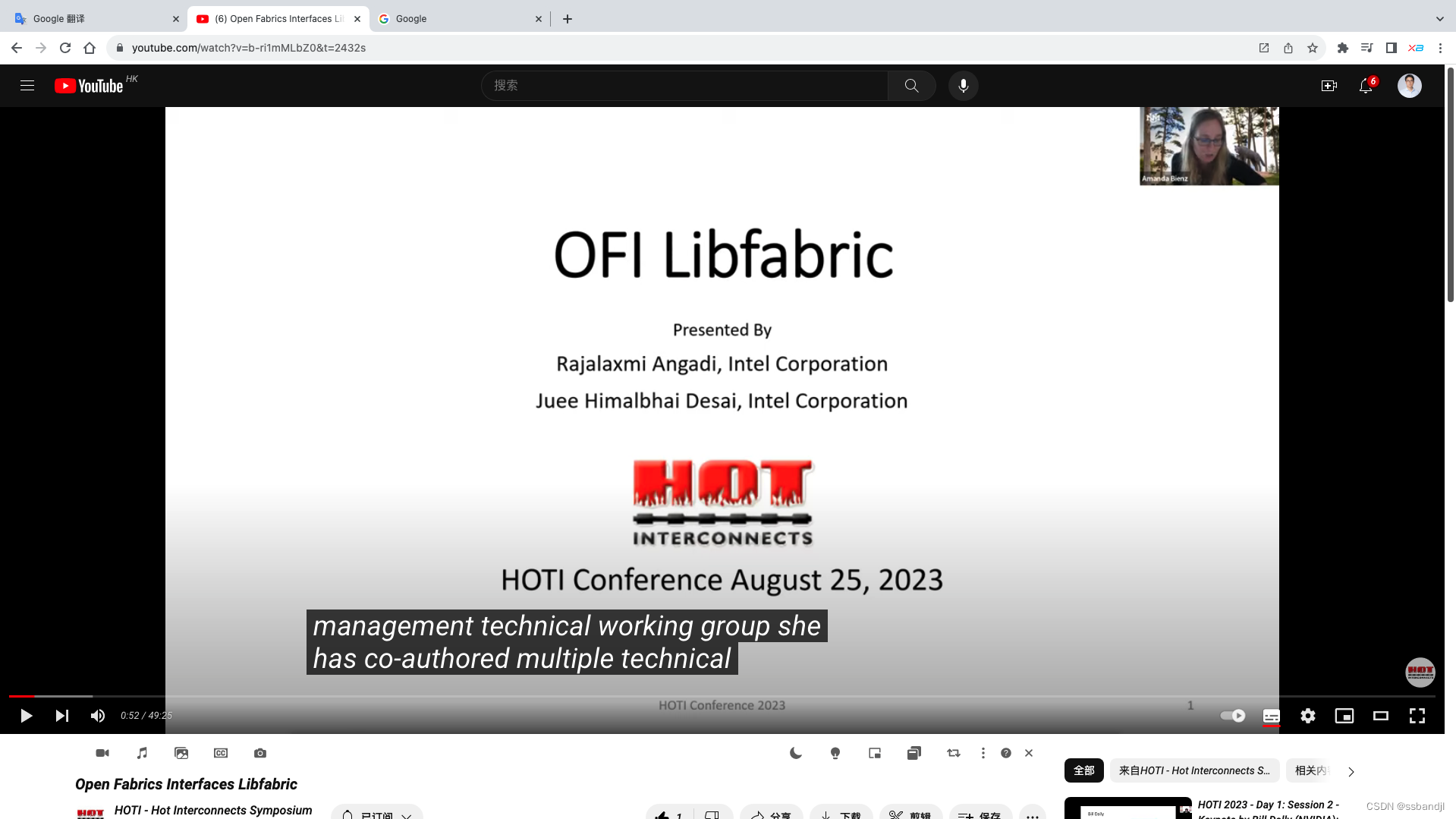This screenshot has width=1456, height=819.
Task: Switch to the Google browser tab
Action: (460, 19)
